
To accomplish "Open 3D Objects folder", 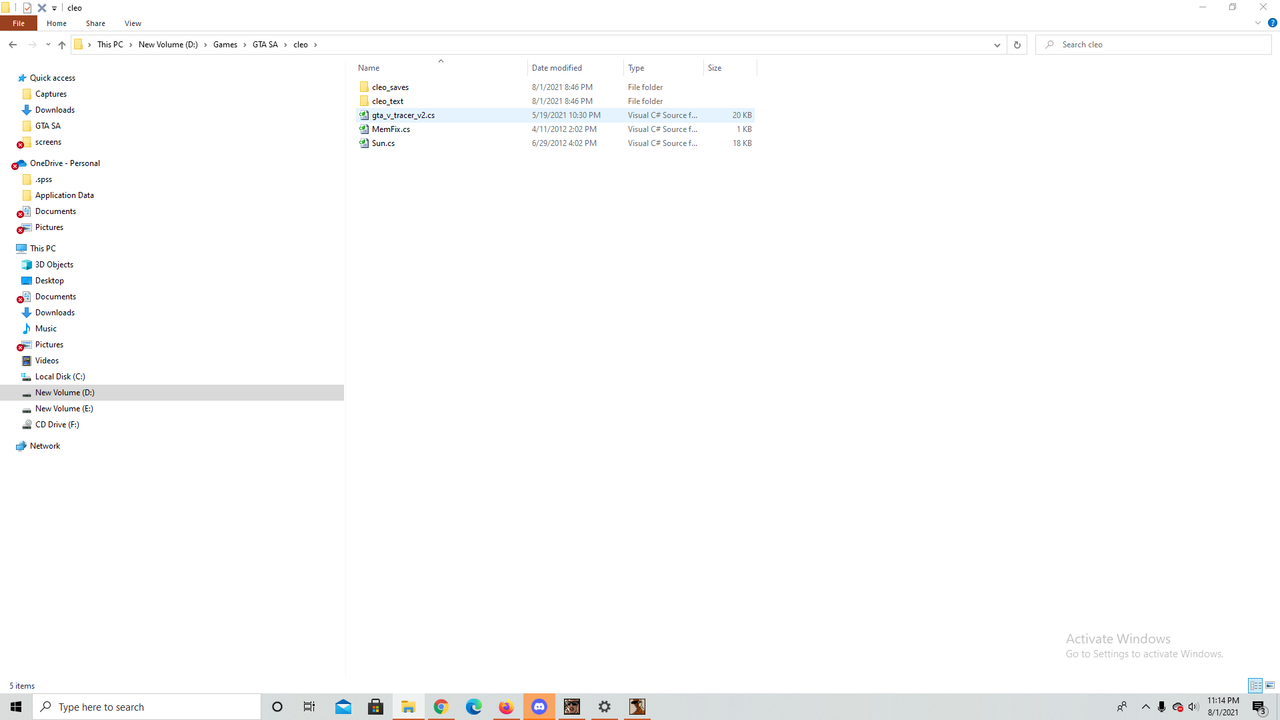I will point(54,264).
